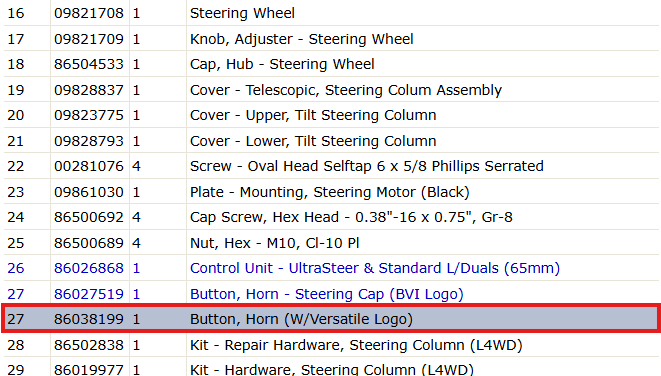Select Kit - Repair Hardware, Steering Column row
The width and height of the screenshot is (661, 376).
pos(331,345)
